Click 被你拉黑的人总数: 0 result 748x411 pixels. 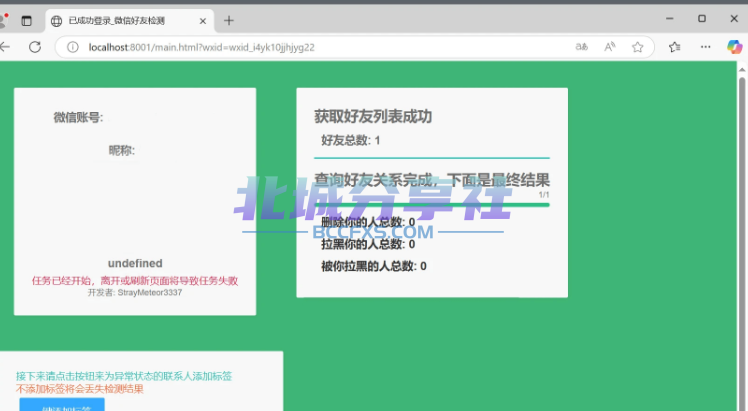374,266
